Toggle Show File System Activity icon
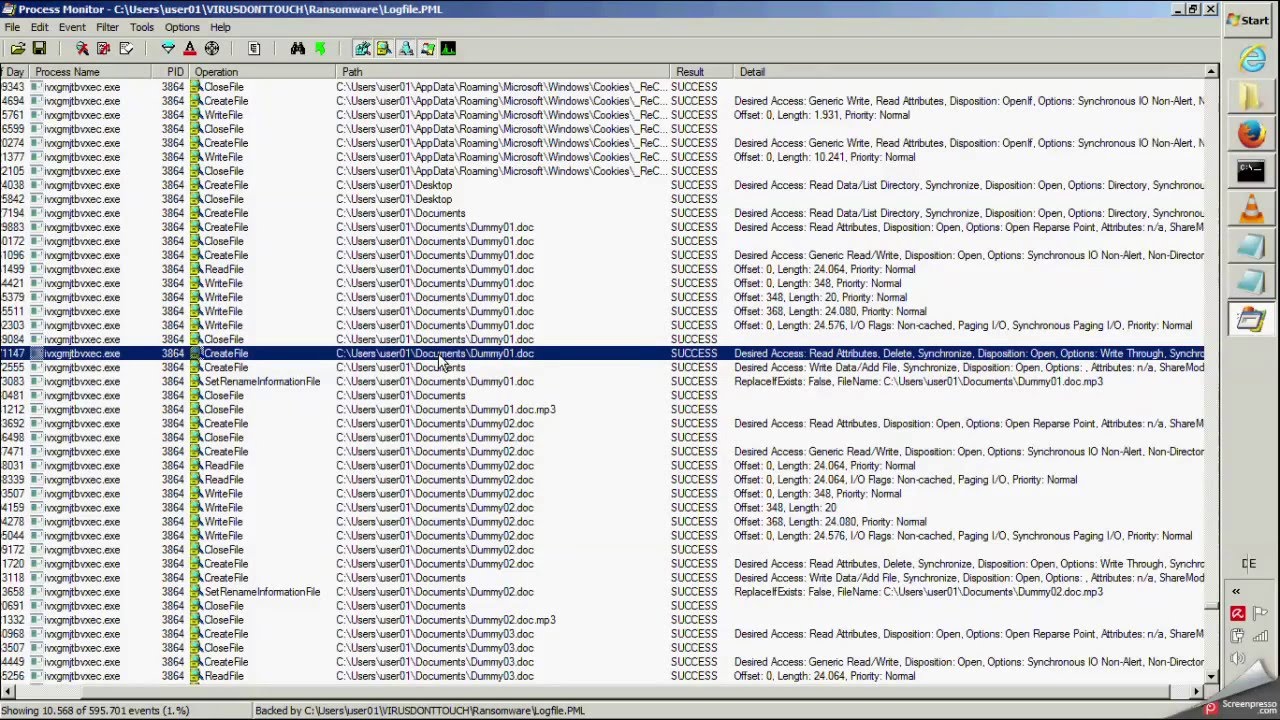This screenshot has width=1280, height=720. click(x=384, y=48)
